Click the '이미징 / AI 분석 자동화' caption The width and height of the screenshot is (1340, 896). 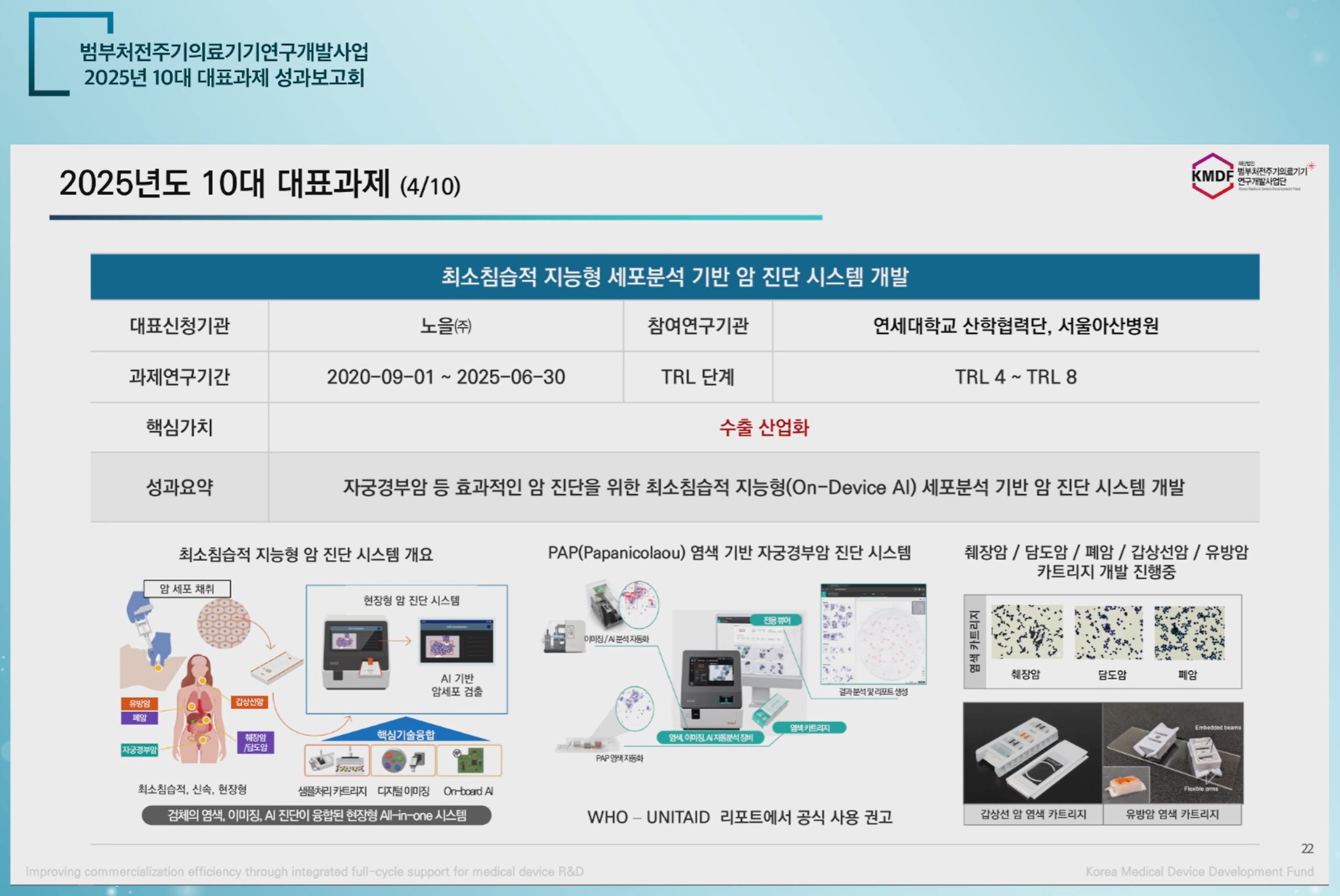pyautogui.click(x=616, y=639)
